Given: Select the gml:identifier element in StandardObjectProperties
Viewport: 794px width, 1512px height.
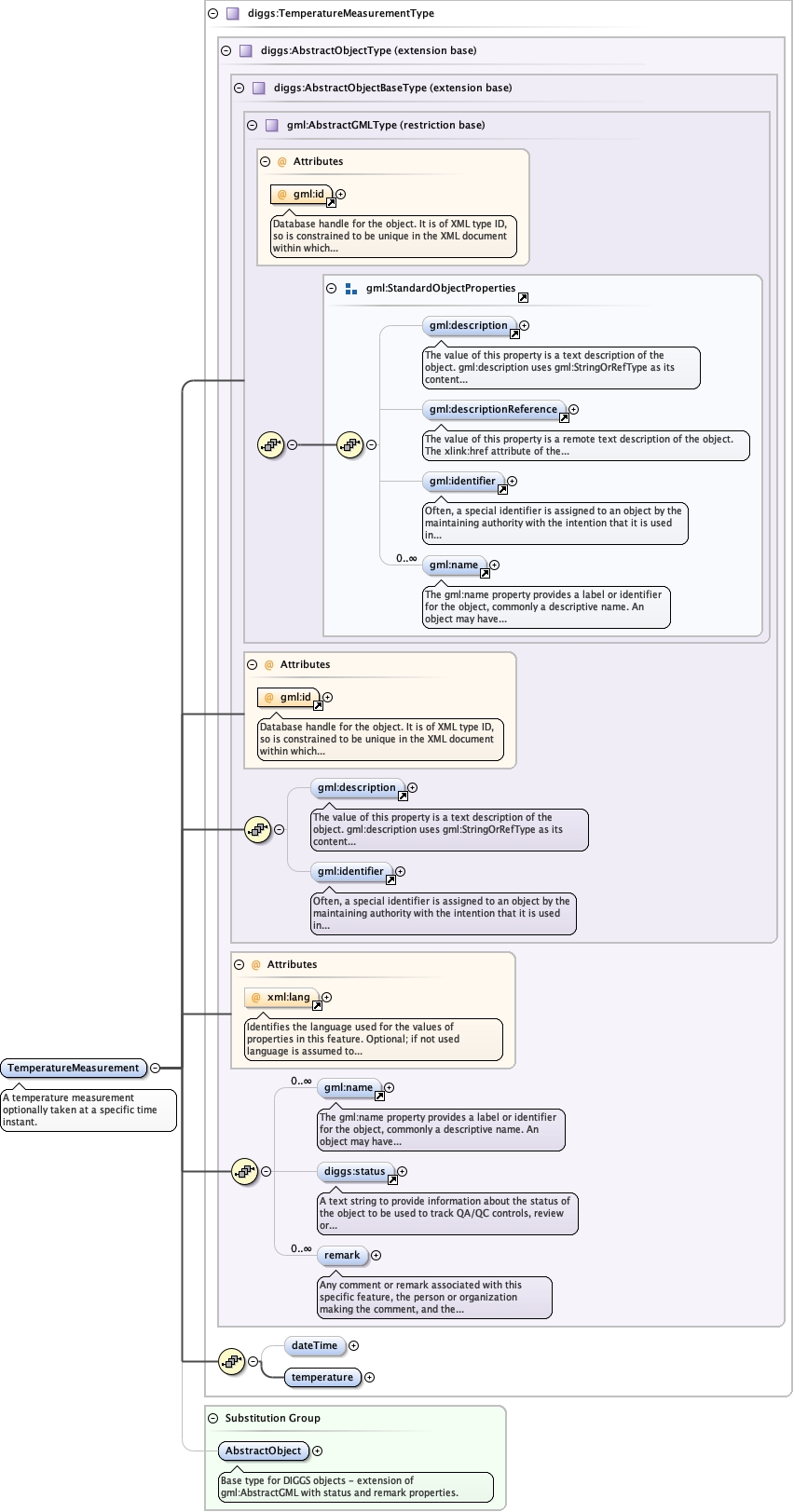Looking at the screenshot, I should tap(462, 481).
